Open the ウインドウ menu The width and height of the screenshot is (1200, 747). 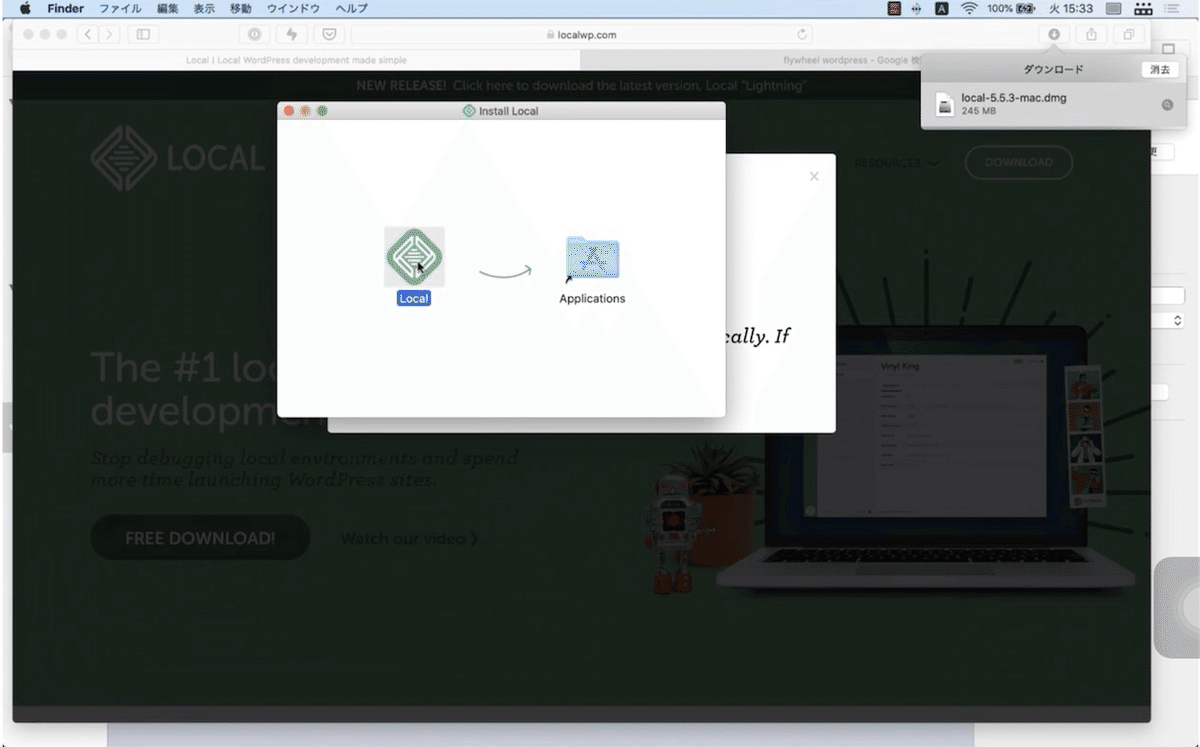point(293,8)
